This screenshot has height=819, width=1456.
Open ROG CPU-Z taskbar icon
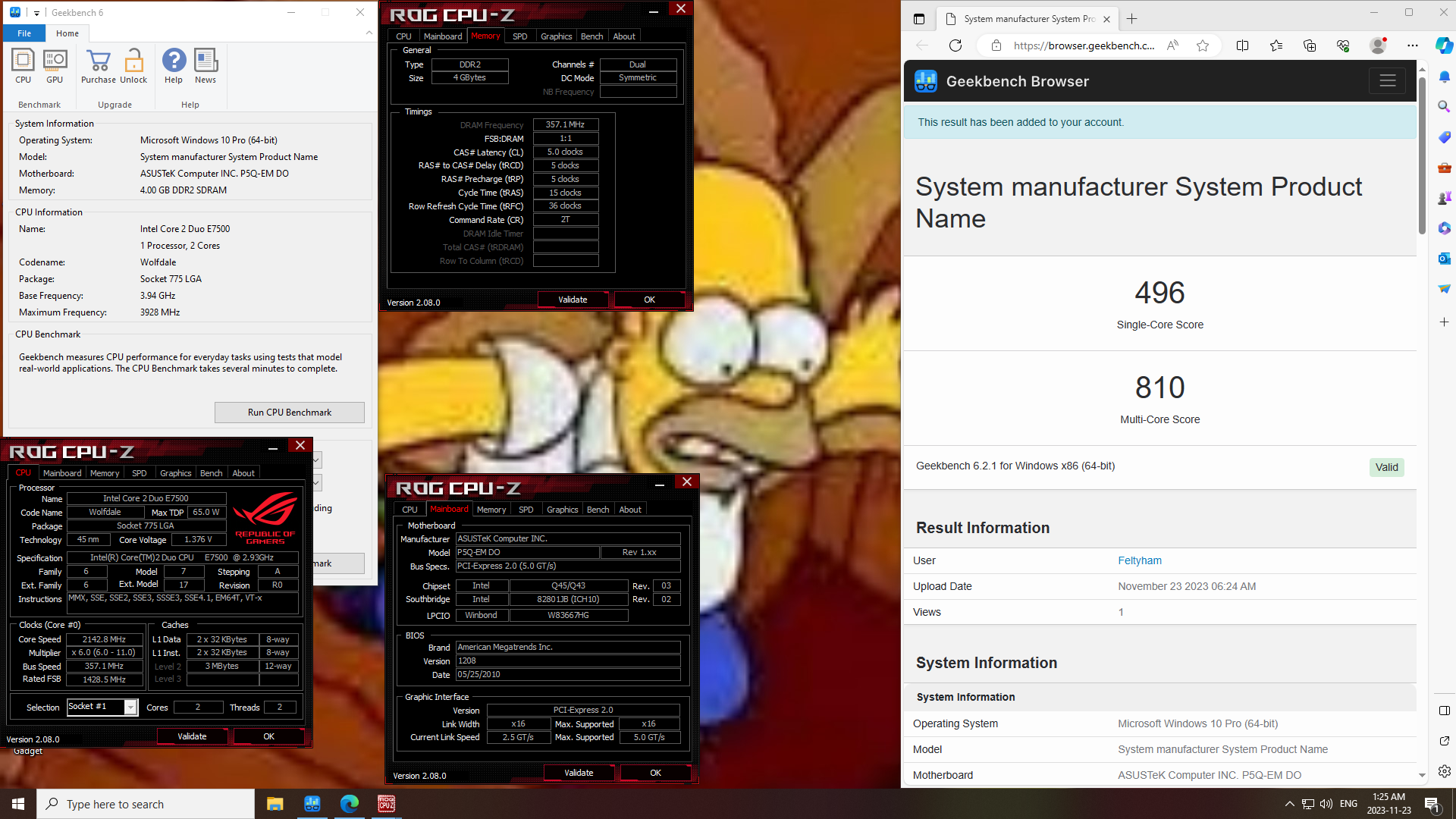tap(386, 804)
